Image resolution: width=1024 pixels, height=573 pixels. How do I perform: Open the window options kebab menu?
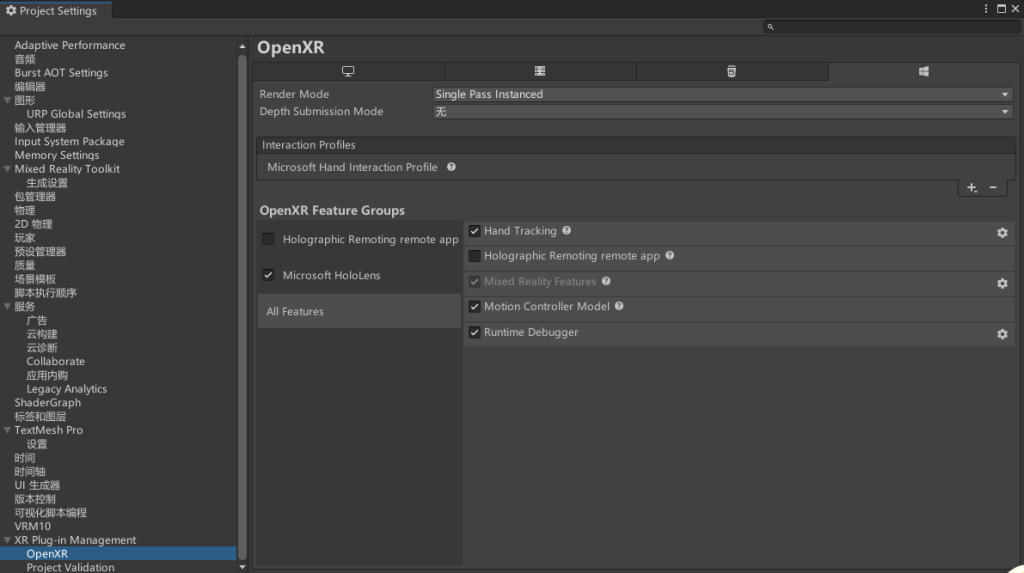(x=986, y=8)
